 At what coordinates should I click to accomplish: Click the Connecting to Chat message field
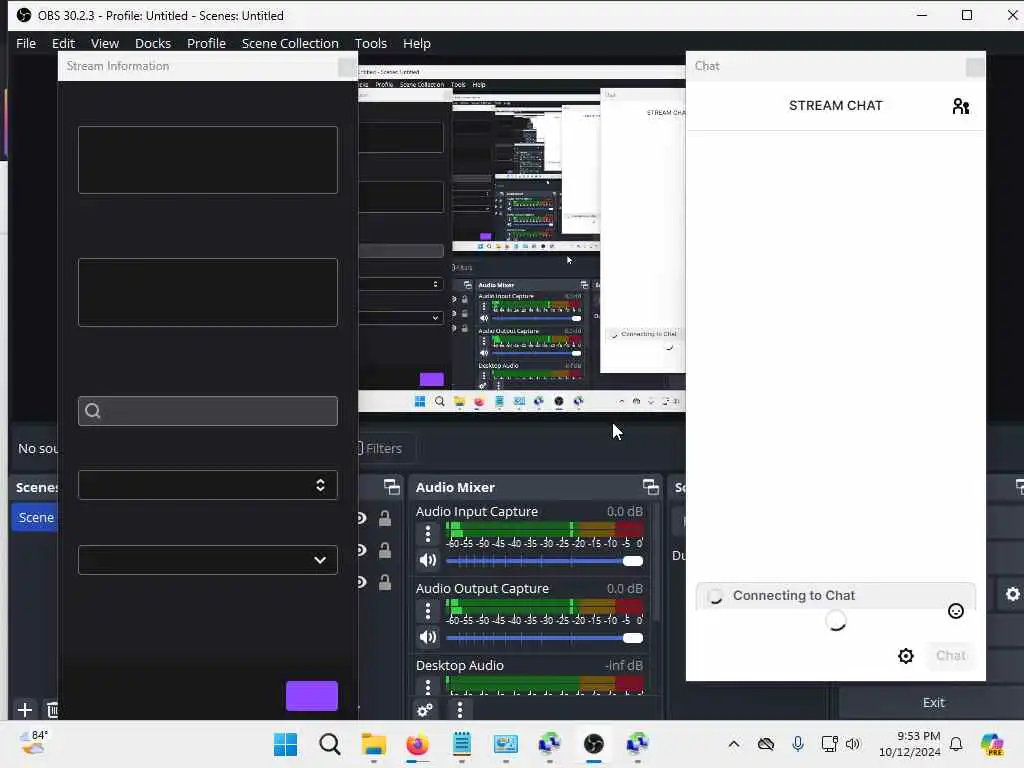click(x=835, y=596)
